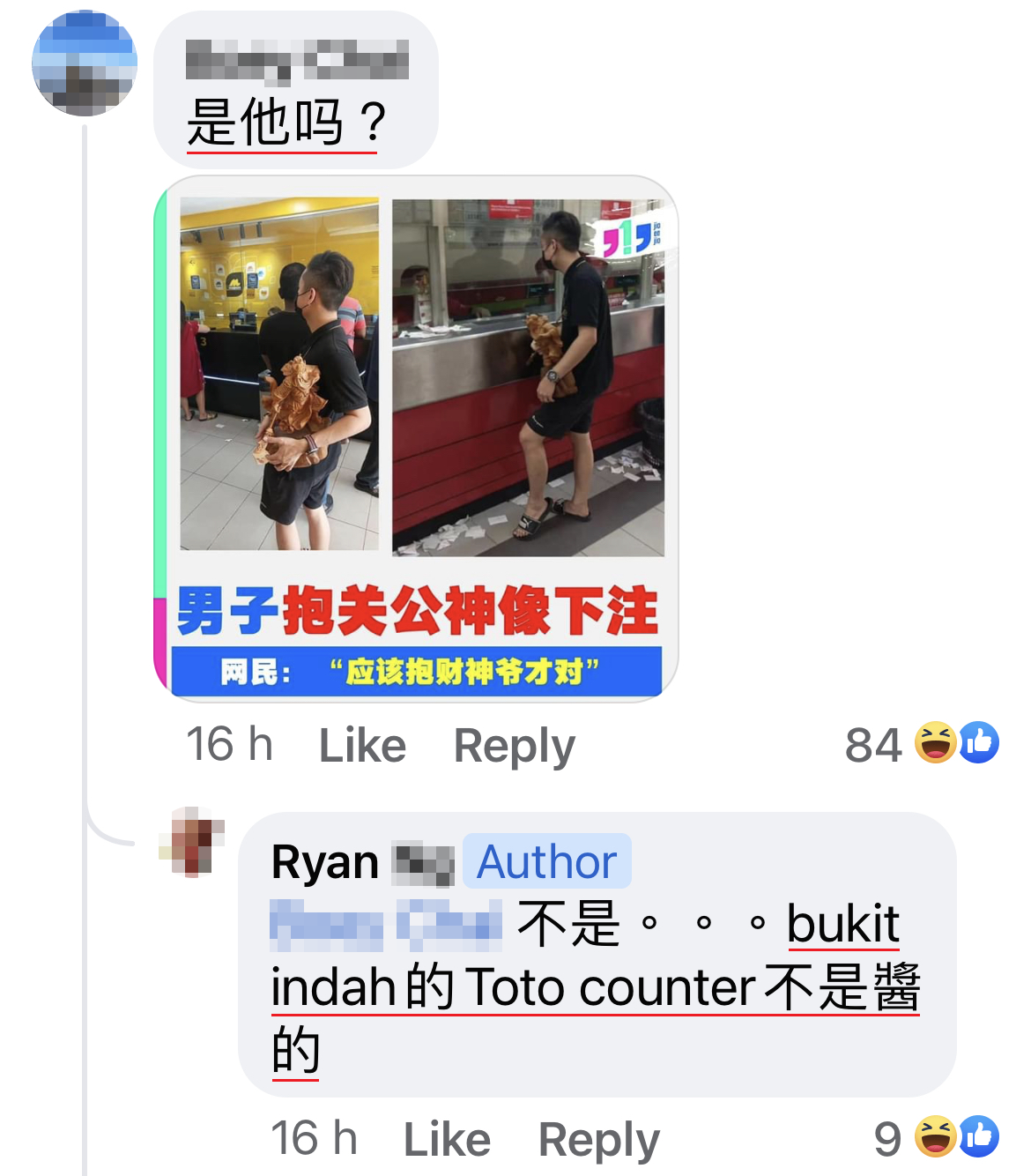The image size is (1031, 1176).
Task: Click the like icon beside 9 reactions
Action: (x=978, y=1136)
